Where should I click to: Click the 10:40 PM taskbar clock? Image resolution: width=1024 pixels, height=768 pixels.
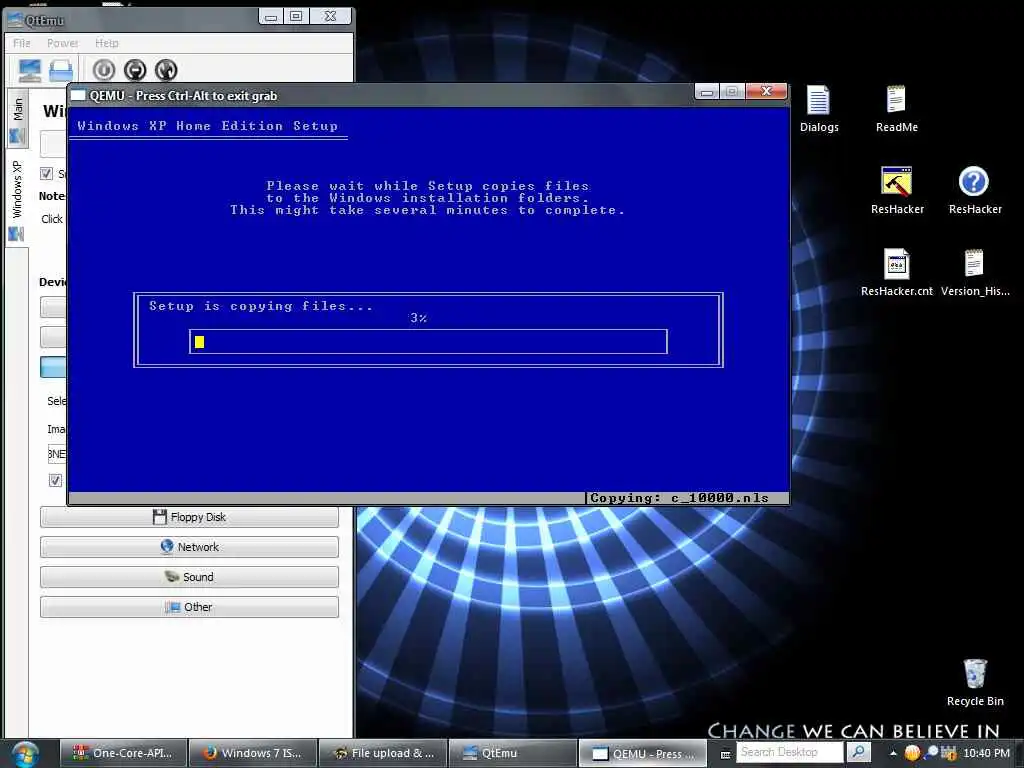point(986,753)
